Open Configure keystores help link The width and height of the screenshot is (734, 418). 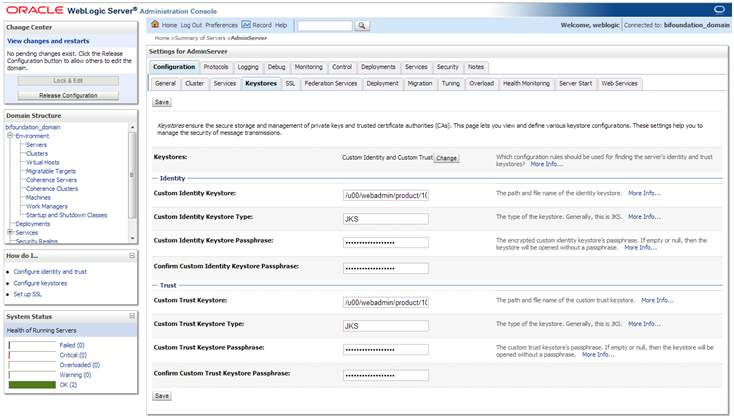point(40,283)
